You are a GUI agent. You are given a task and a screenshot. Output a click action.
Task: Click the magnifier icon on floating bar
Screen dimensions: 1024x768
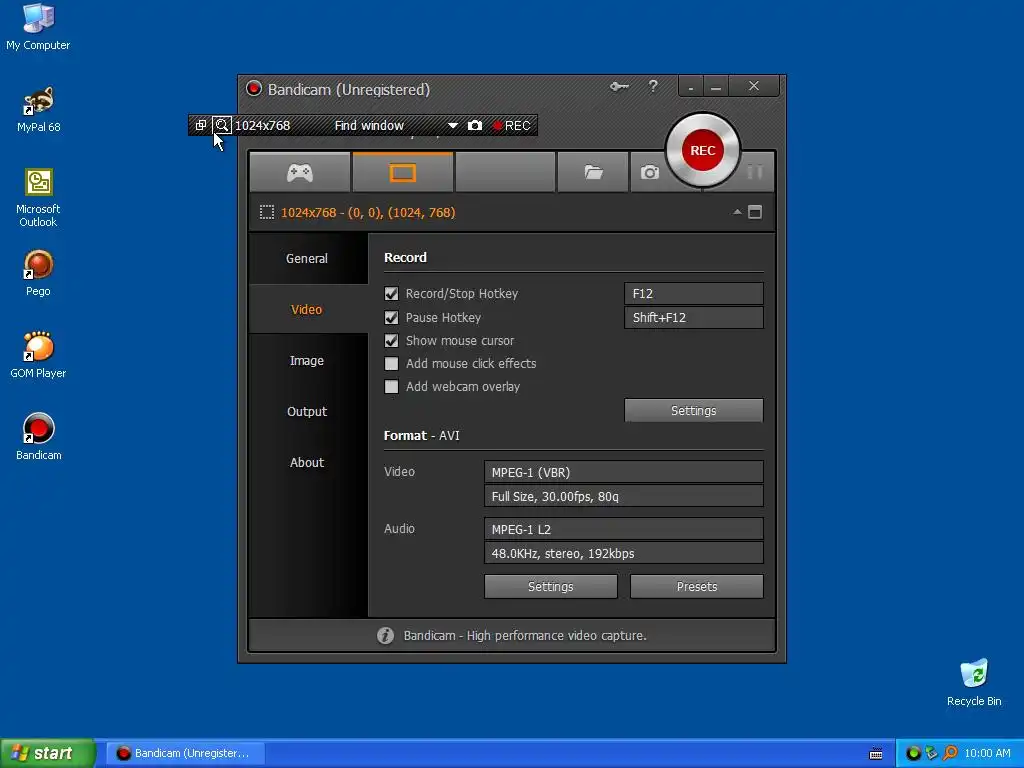pos(222,125)
